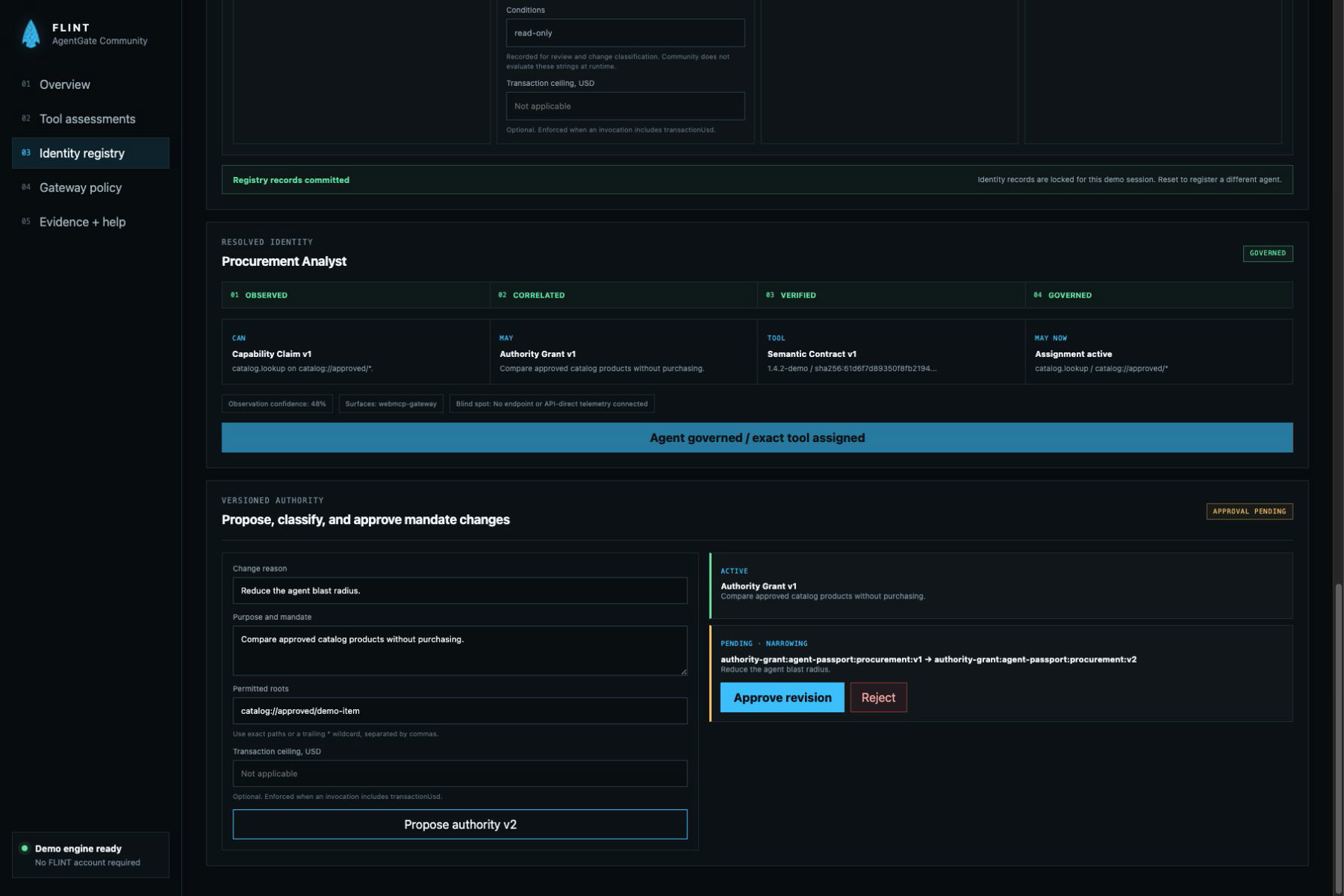The width and height of the screenshot is (1344, 896).
Task: Click the Conditions read-only input field
Action: coord(625,33)
